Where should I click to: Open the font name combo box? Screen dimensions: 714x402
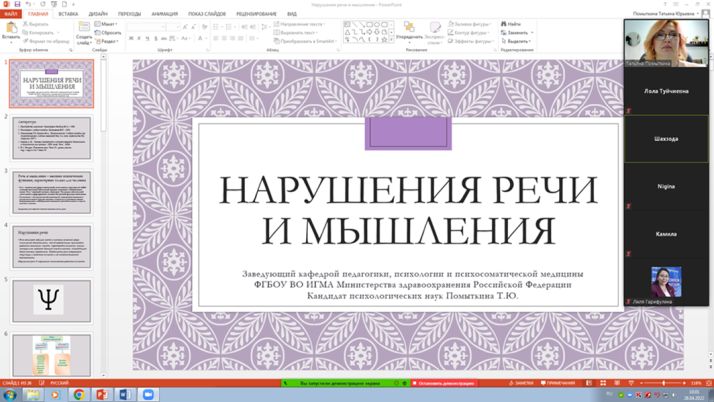tap(146, 27)
